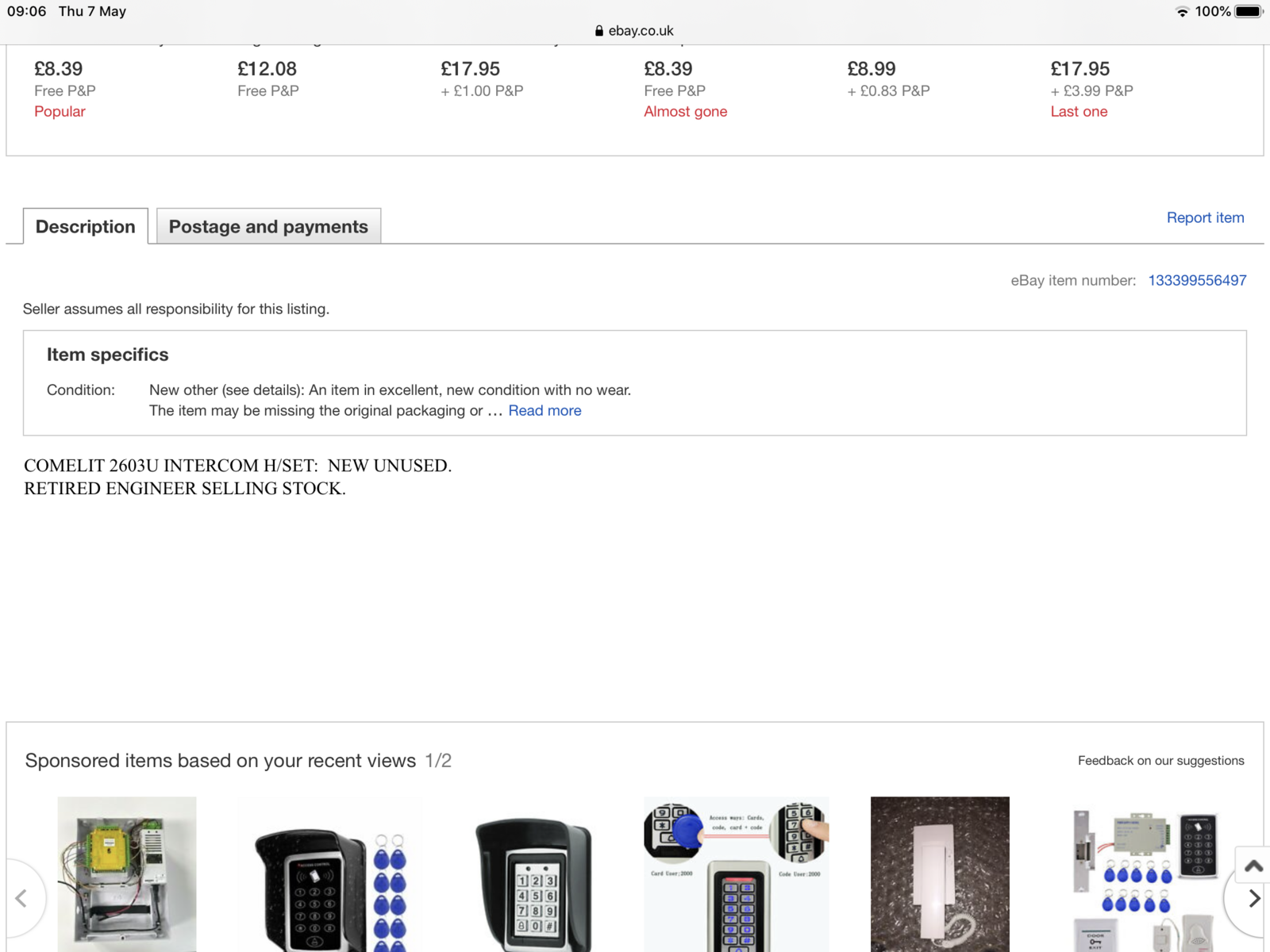The width and height of the screenshot is (1270, 952).
Task: Open eBay item number 133399556497 link
Action: click(1197, 280)
